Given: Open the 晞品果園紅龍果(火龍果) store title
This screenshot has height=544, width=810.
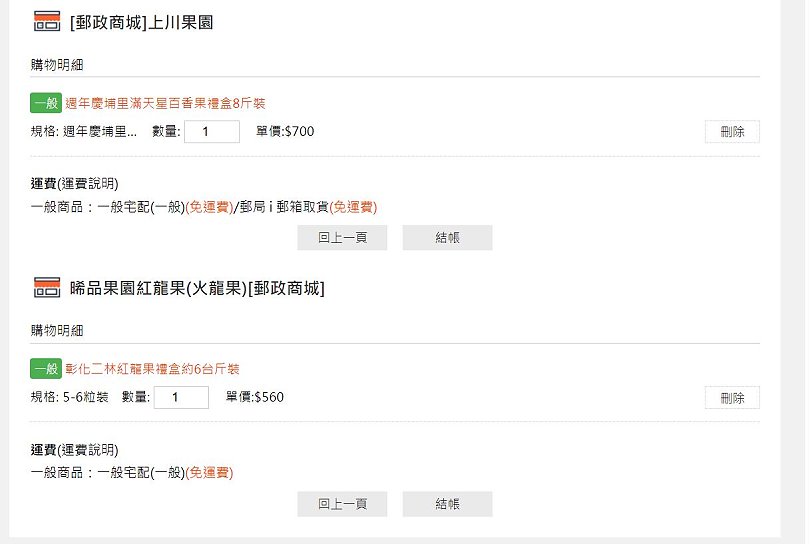Looking at the screenshot, I should tap(197, 289).
